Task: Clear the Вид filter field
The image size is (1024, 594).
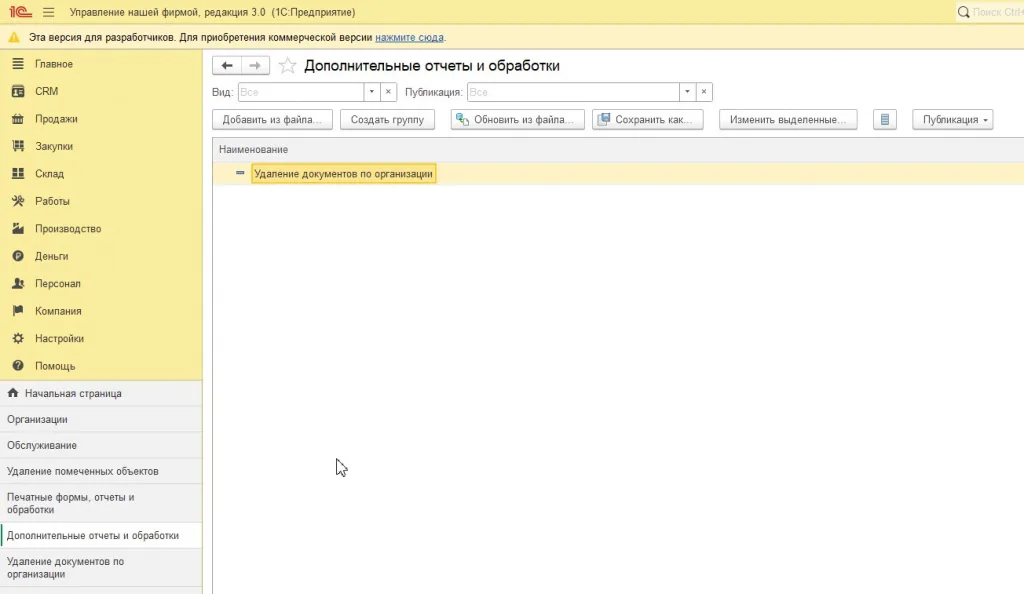Action: click(x=388, y=92)
